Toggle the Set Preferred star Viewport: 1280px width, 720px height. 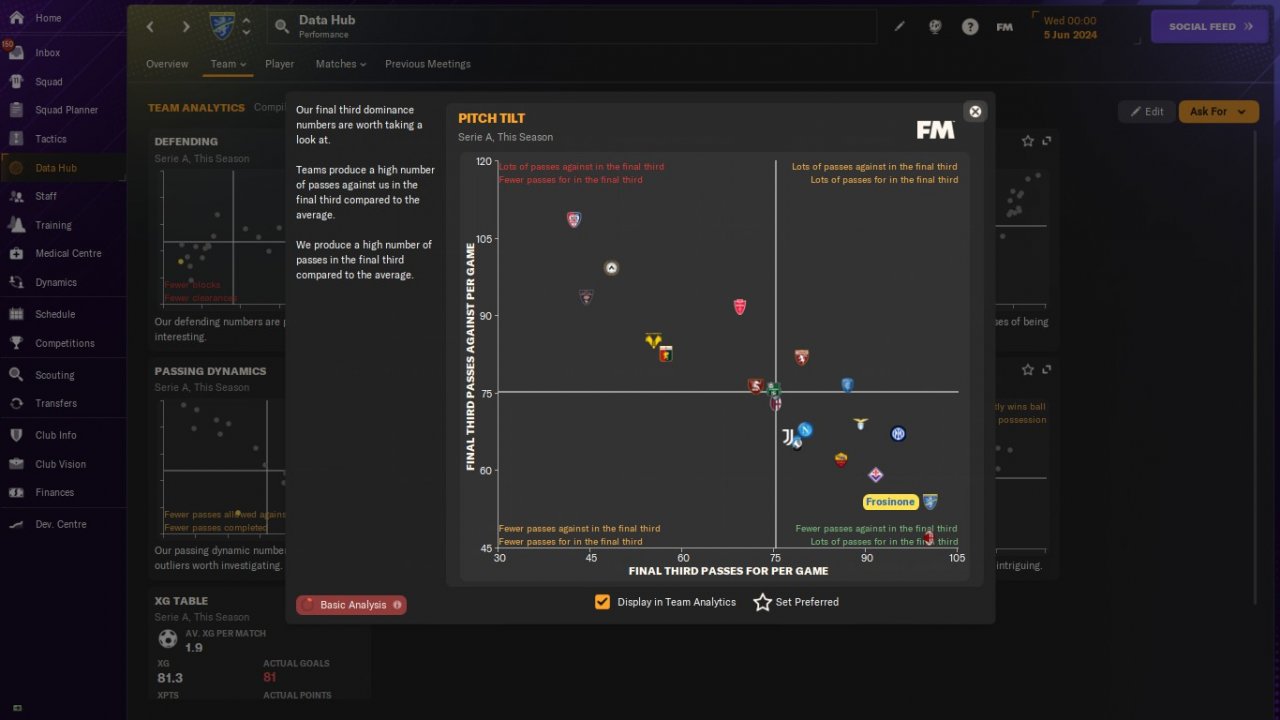(x=763, y=602)
